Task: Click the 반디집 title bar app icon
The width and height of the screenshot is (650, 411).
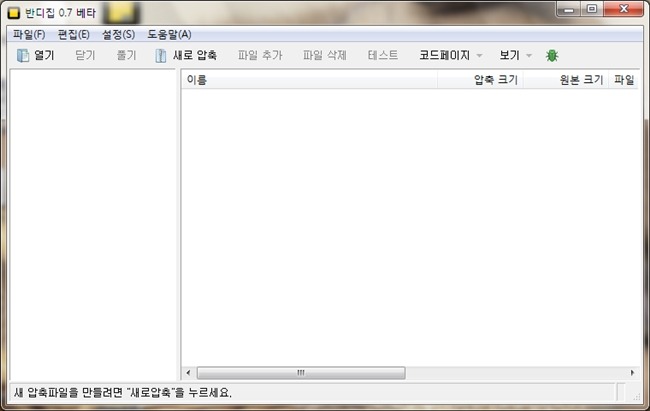Action: coord(14,13)
